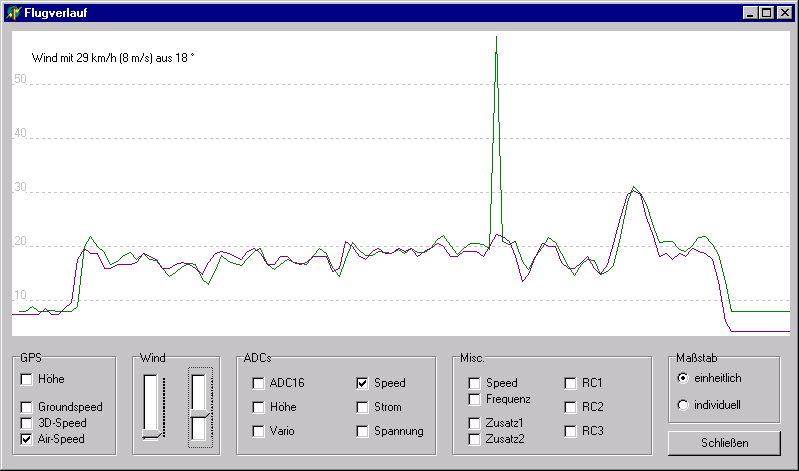Screen dimensions: 799x471
Task: Enable the 3D-Speed checkbox
Action: click(x=27, y=423)
